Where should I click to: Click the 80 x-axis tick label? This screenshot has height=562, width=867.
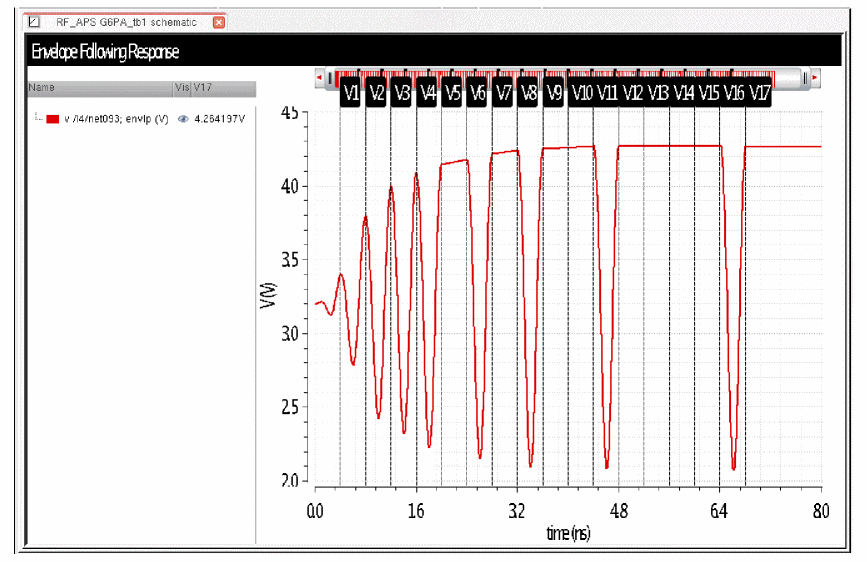821,511
